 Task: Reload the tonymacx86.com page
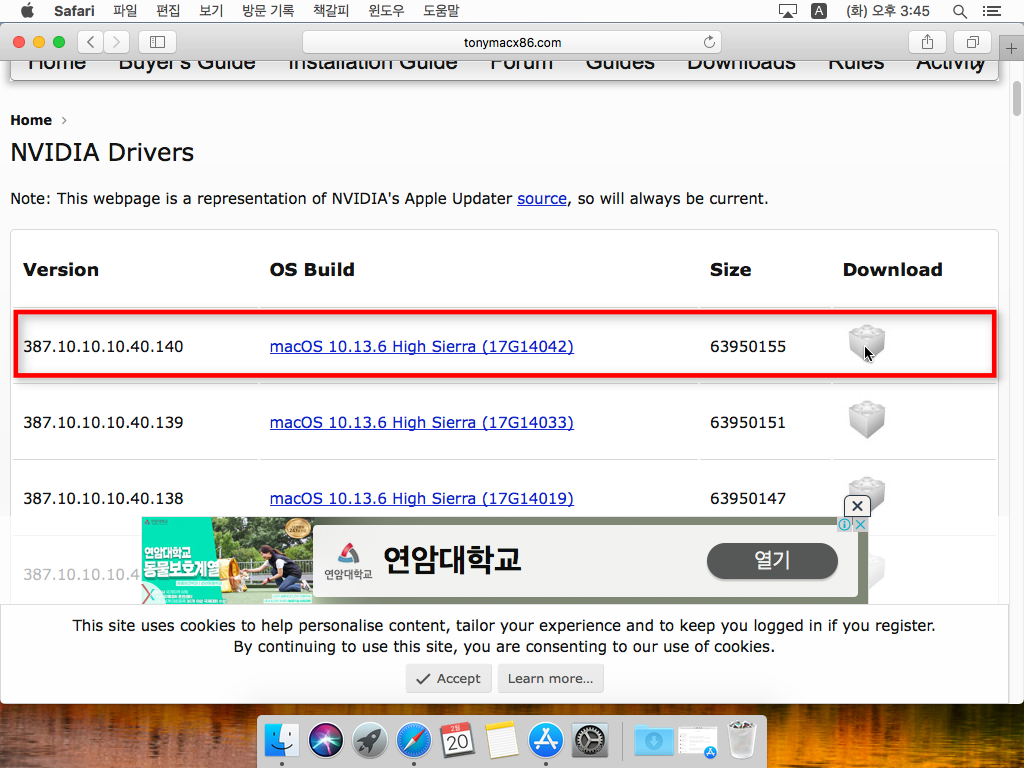pos(709,42)
